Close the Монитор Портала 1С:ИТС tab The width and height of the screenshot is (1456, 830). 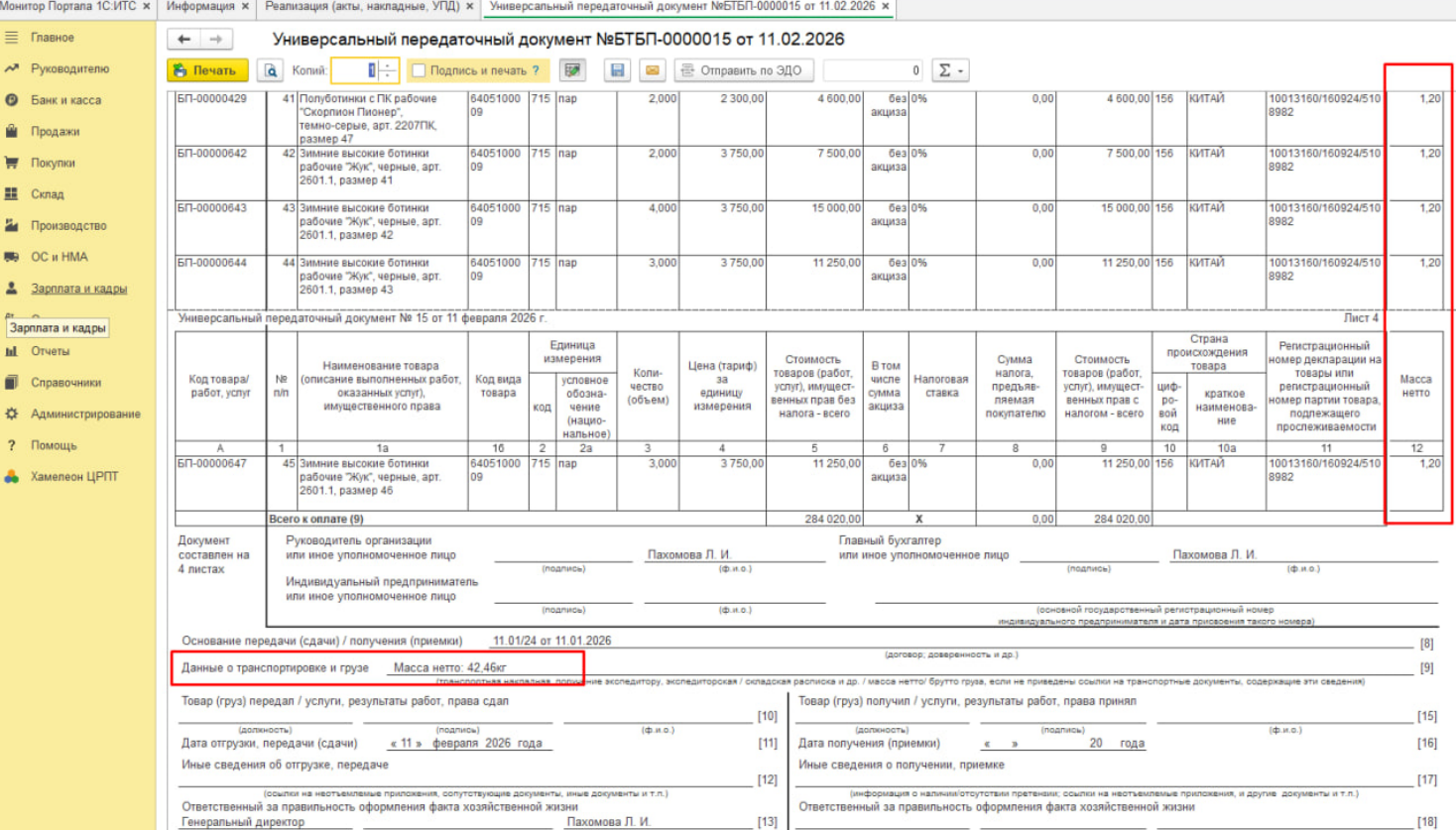click(x=147, y=7)
